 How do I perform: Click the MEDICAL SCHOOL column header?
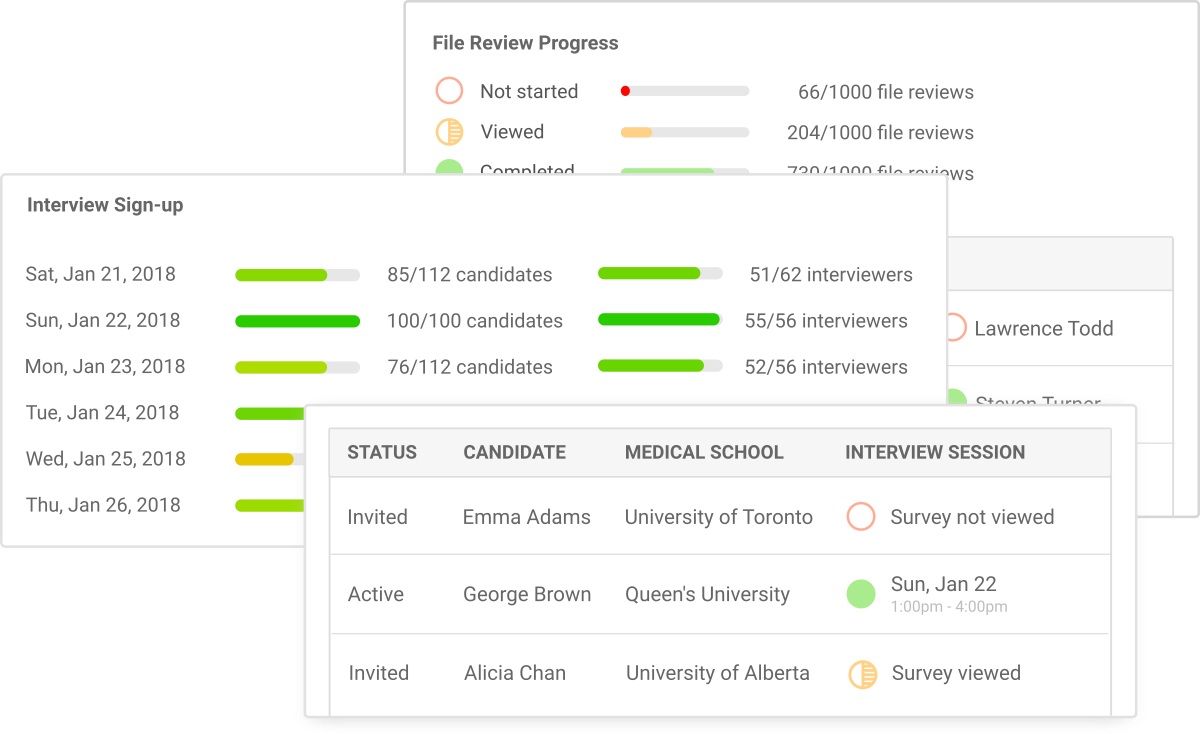pos(704,452)
